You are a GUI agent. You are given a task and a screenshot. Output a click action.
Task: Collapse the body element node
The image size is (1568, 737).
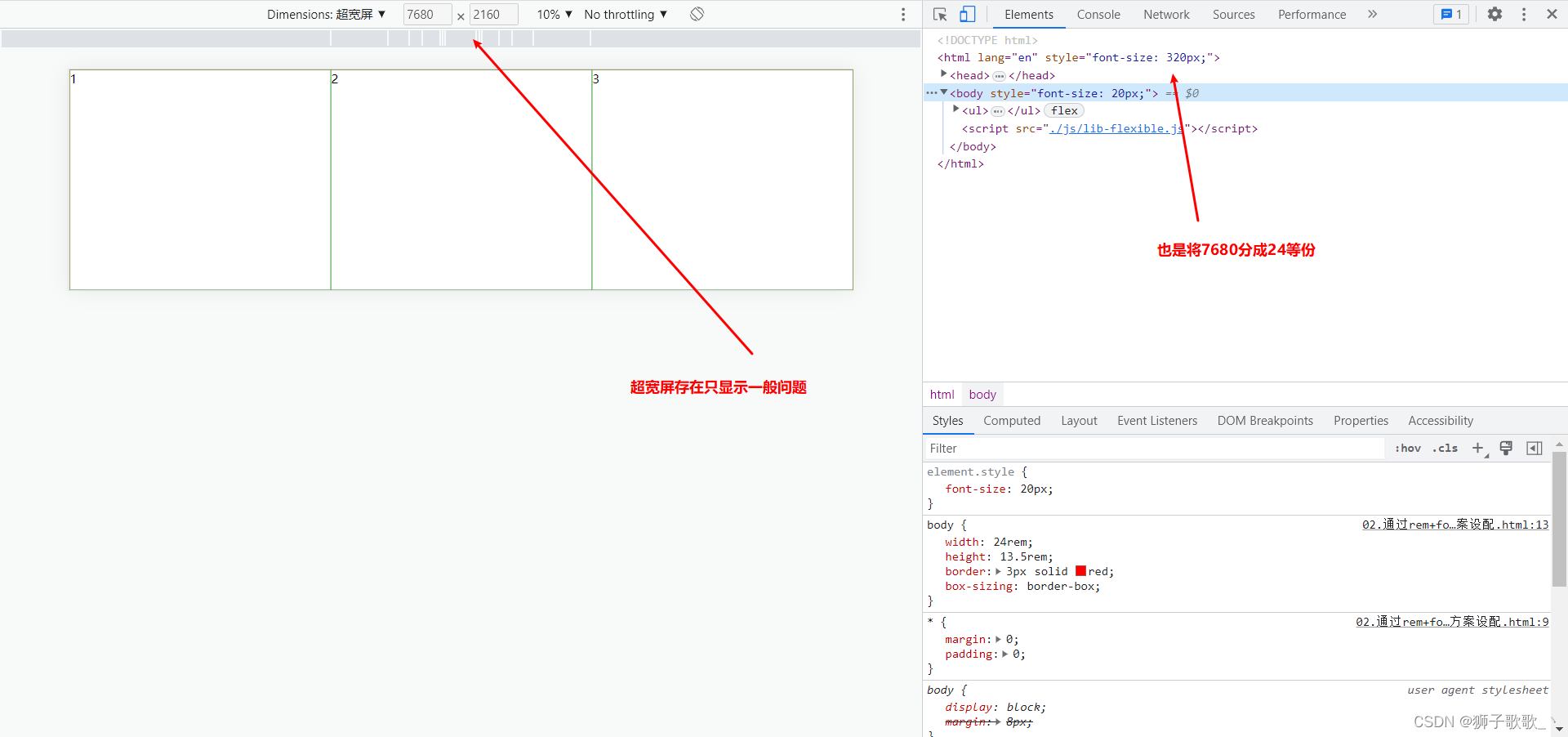pyautogui.click(x=944, y=92)
